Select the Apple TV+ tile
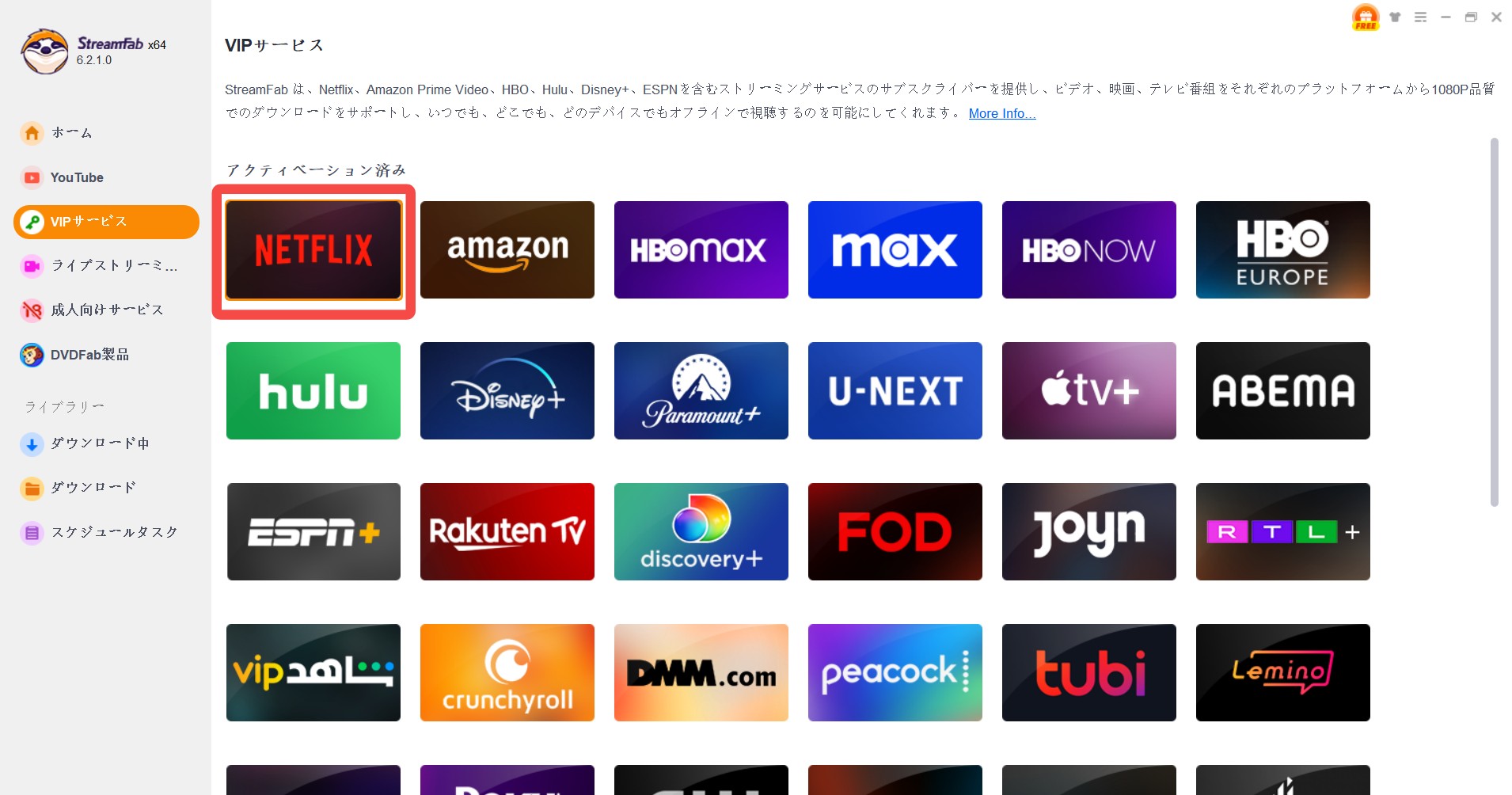 [x=1089, y=391]
